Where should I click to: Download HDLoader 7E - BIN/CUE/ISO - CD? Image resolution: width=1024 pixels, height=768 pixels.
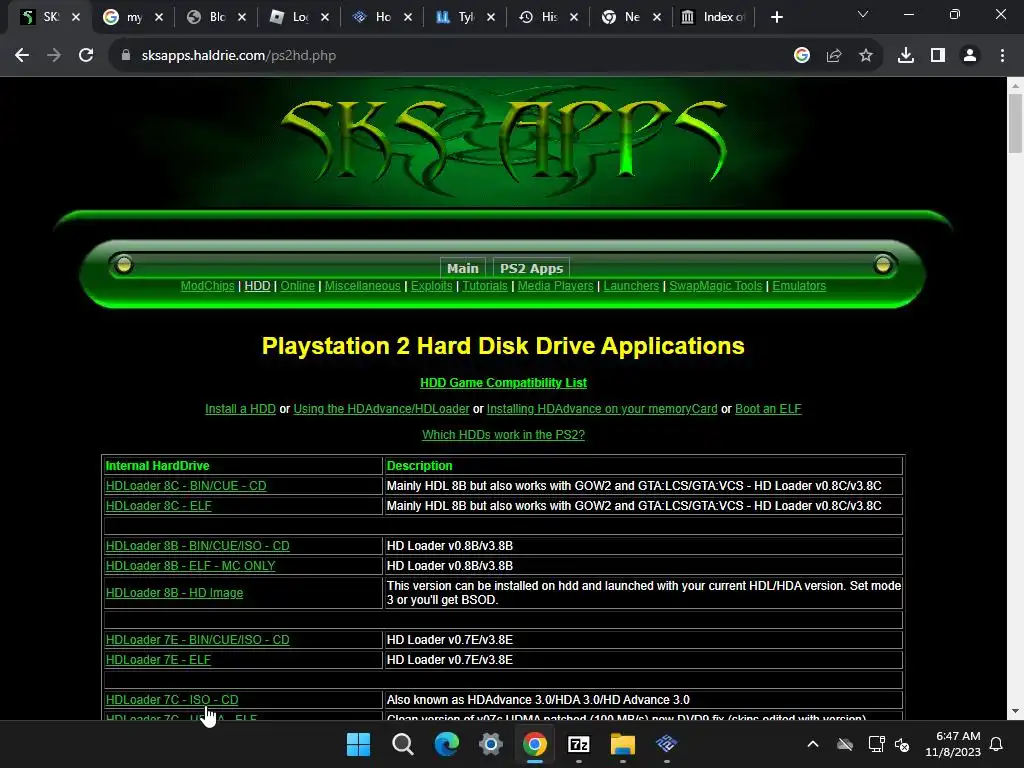pyautogui.click(x=198, y=640)
